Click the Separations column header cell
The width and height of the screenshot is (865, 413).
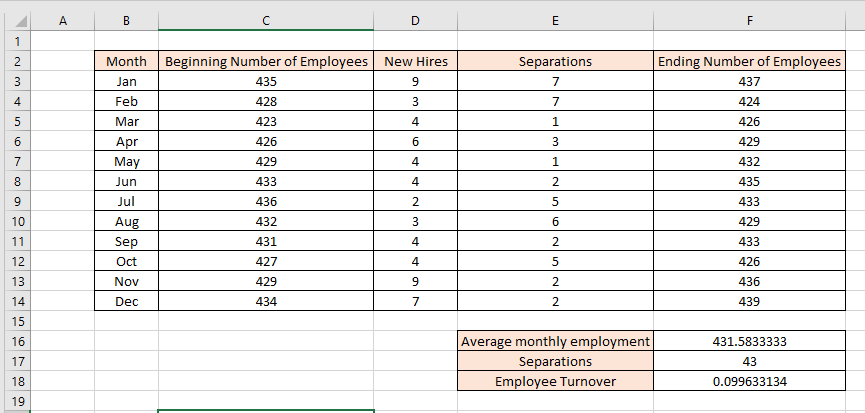click(555, 61)
